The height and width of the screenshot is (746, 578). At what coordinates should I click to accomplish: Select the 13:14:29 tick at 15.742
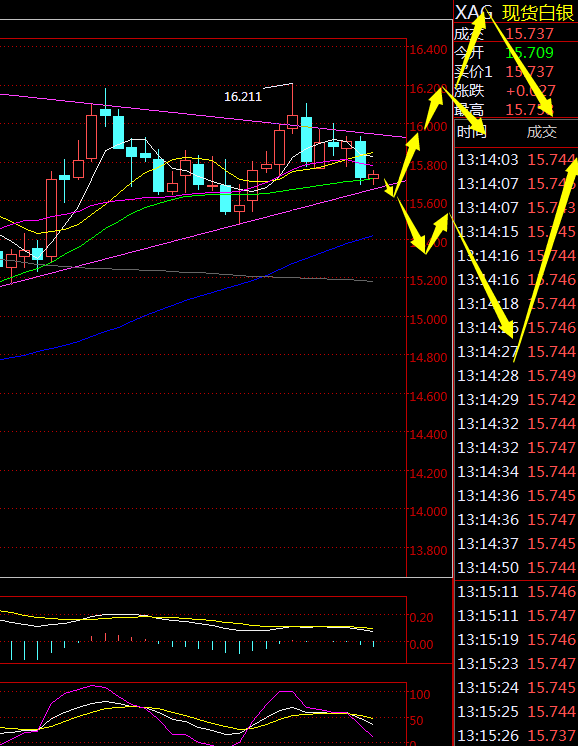[x=516, y=400]
